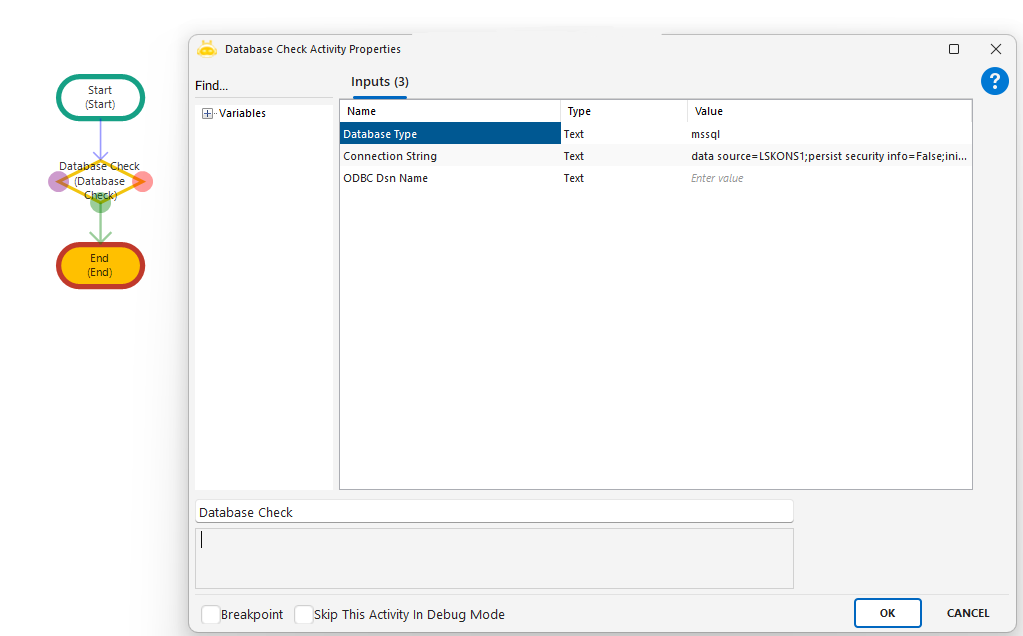Click the ODBC Dsn Name value field
Viewport: 1023px width, 636px height.
coord(828,178)
